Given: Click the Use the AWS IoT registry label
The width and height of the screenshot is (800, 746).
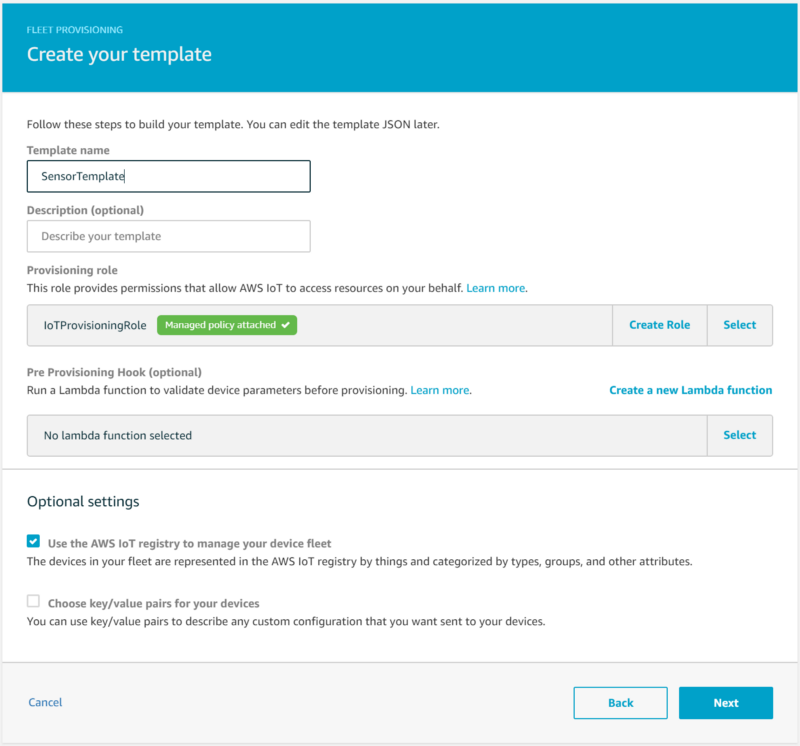Looking at the screenshot, I should tap(189, 543).
